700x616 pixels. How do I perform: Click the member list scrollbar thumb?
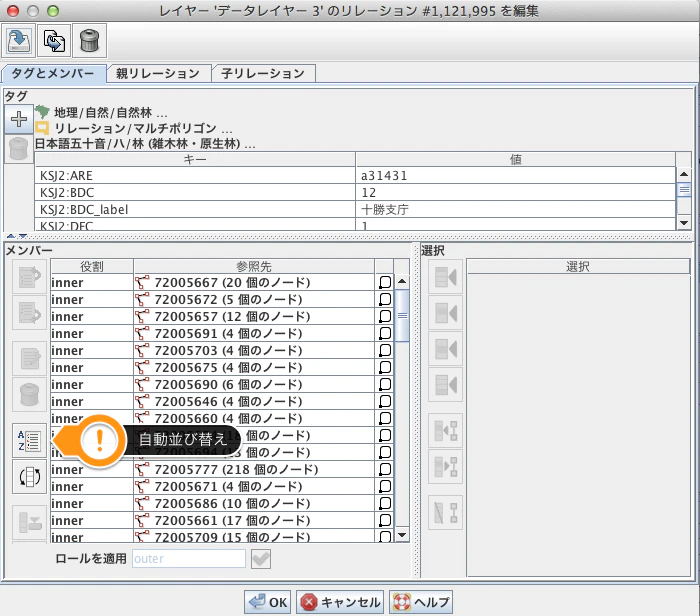[402, 316]
